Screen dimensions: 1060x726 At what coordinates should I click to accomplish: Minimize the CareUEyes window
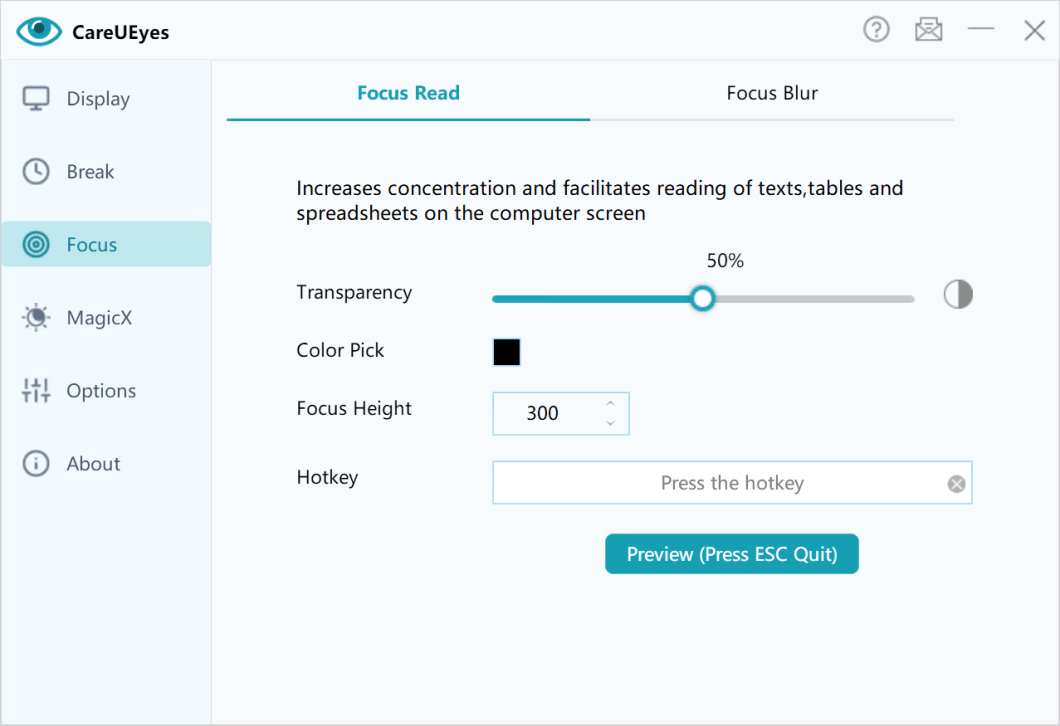(980, 29)
